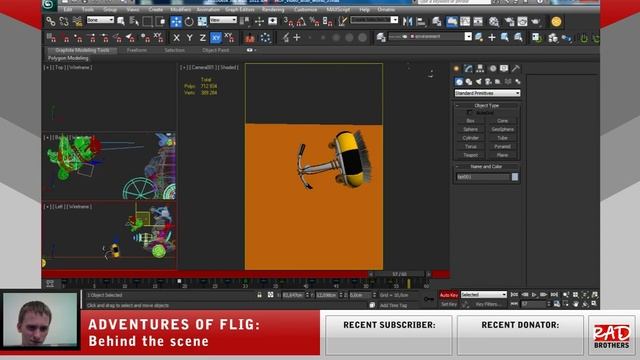The width and height of the screenshot is (640, 360).
Task: Select the Unlink Selection tool
Action: point(64,21)
